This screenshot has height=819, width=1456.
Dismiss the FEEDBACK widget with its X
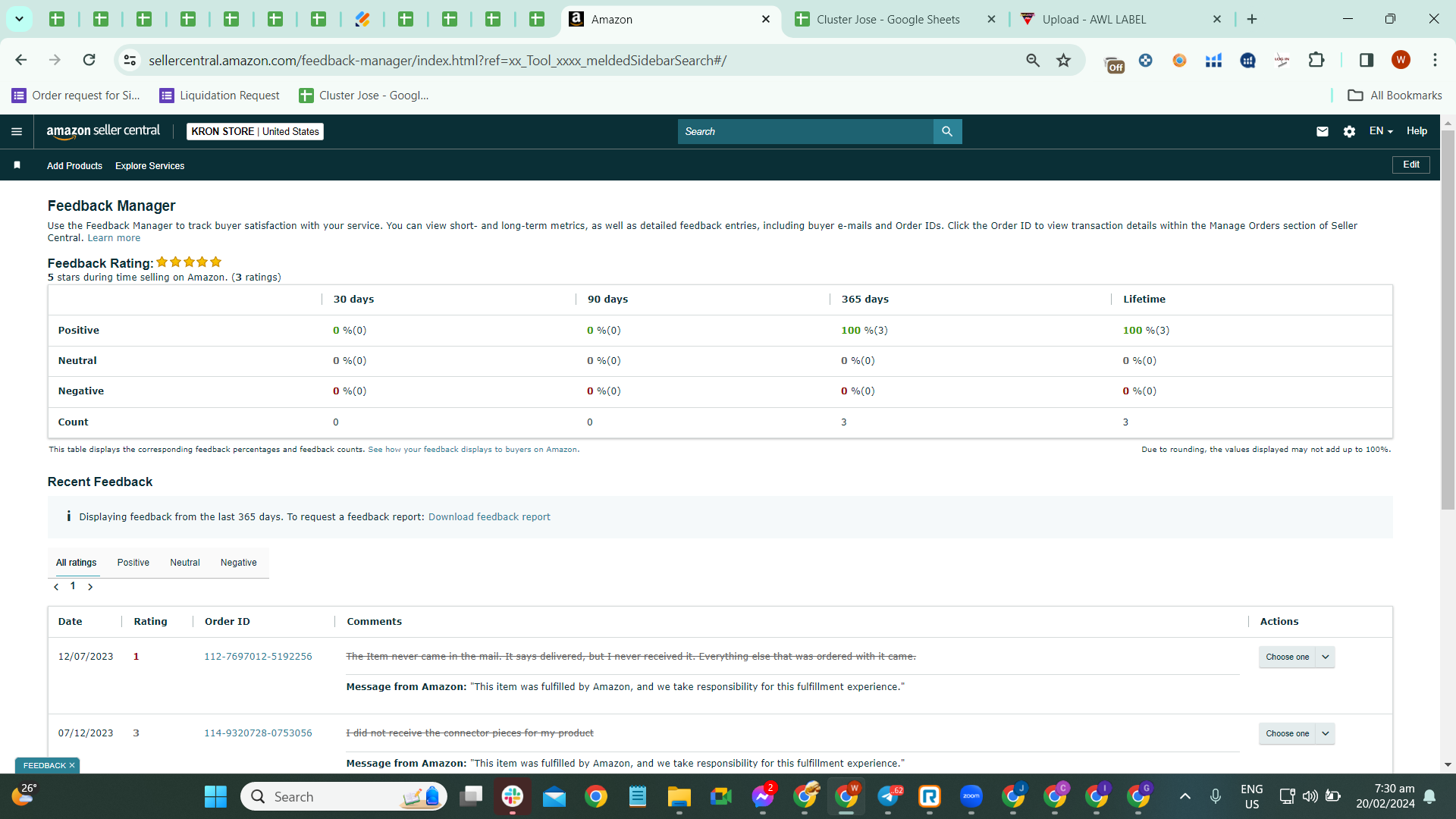pos(72,765)
